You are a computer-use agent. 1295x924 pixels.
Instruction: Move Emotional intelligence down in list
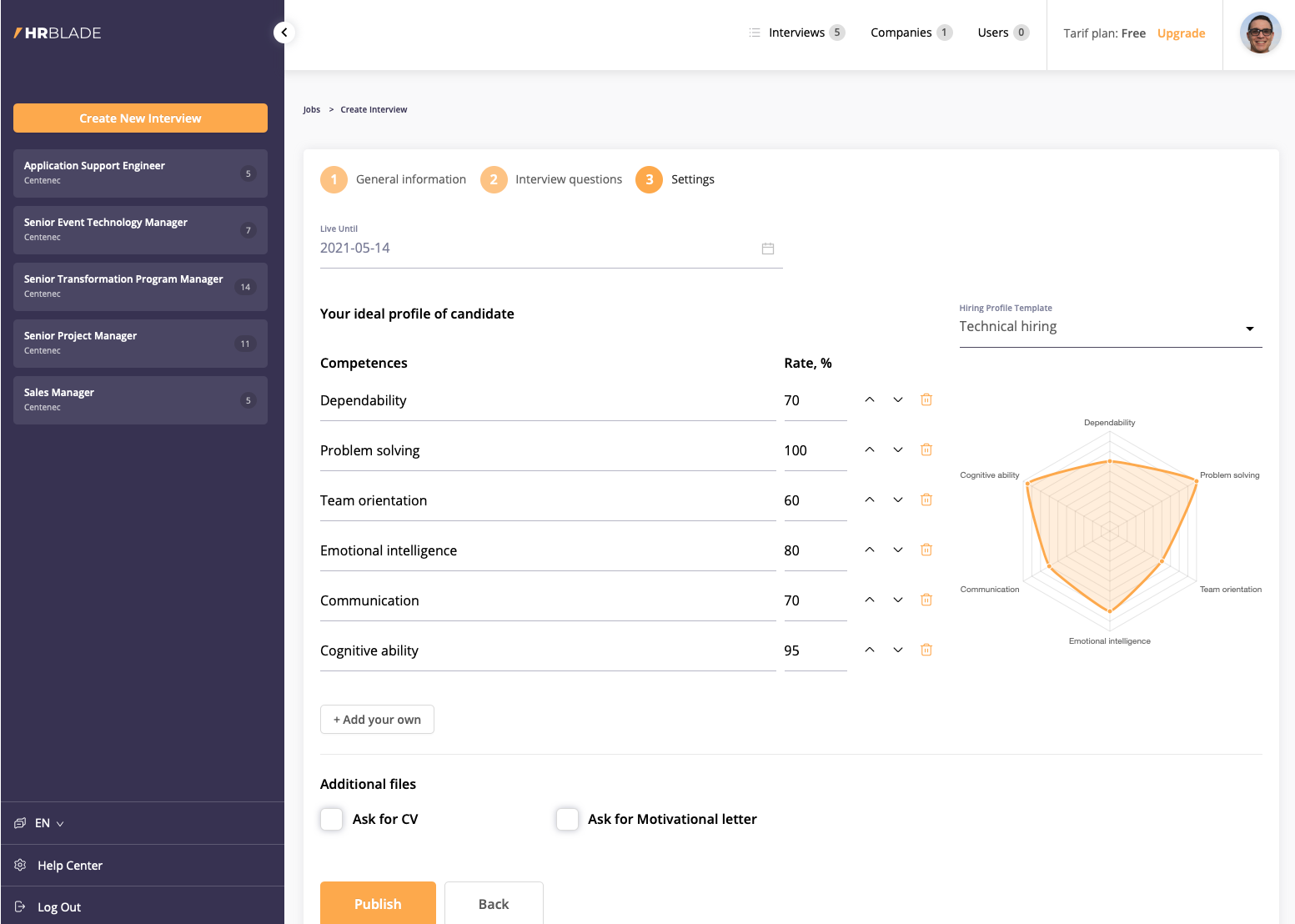(897, 550)
